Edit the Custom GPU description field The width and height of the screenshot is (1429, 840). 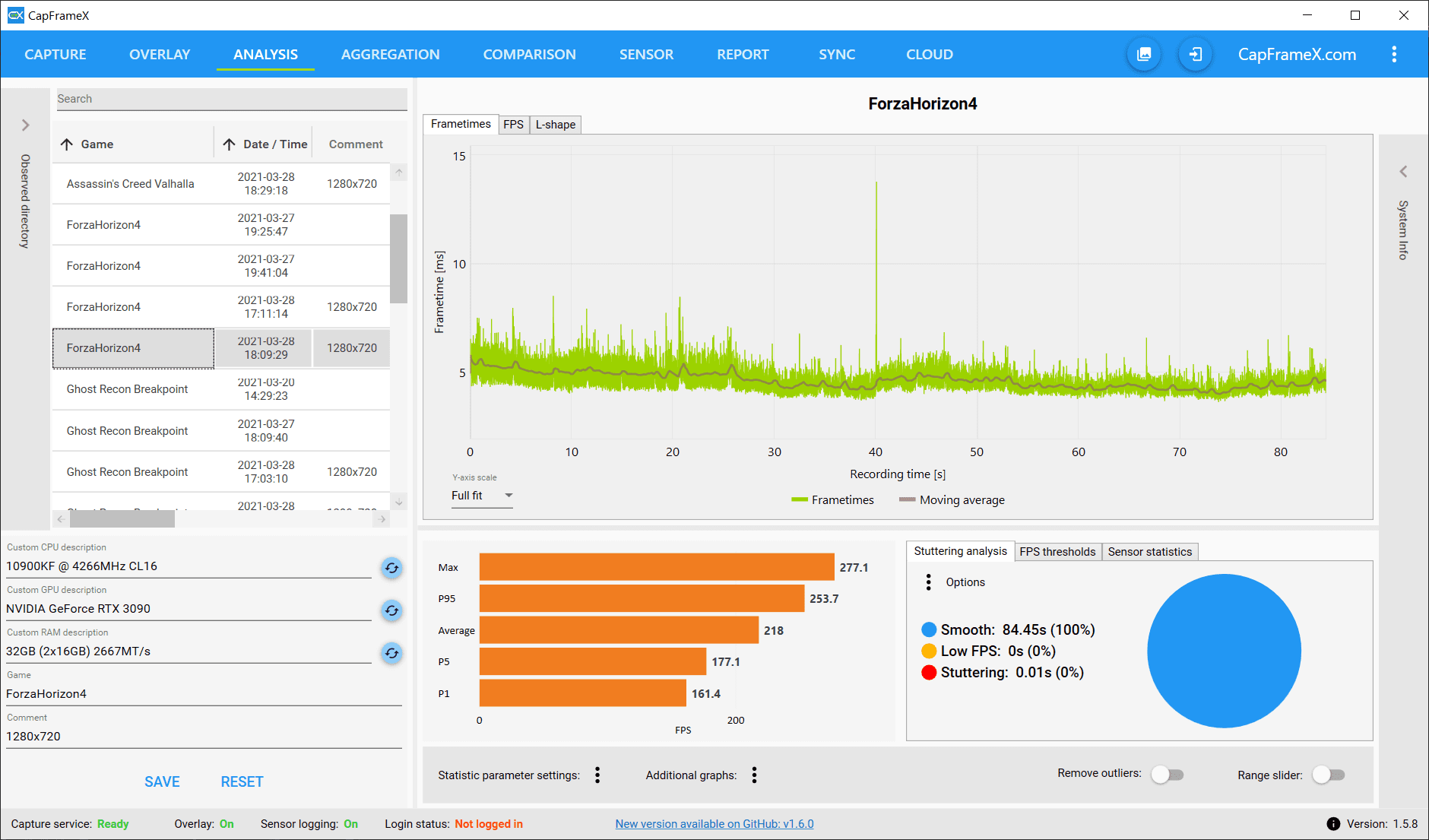click(189, 609)
